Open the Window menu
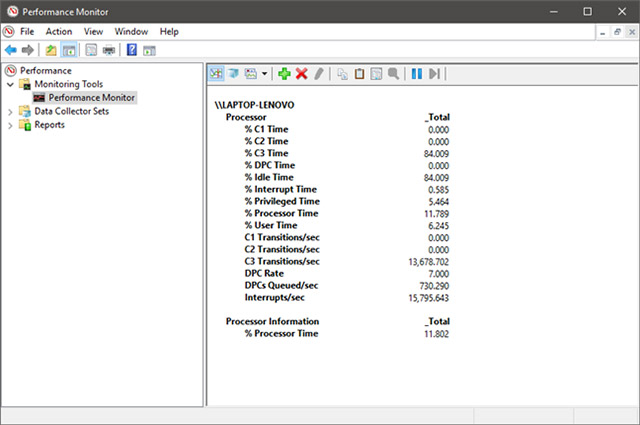 [131, 31]
